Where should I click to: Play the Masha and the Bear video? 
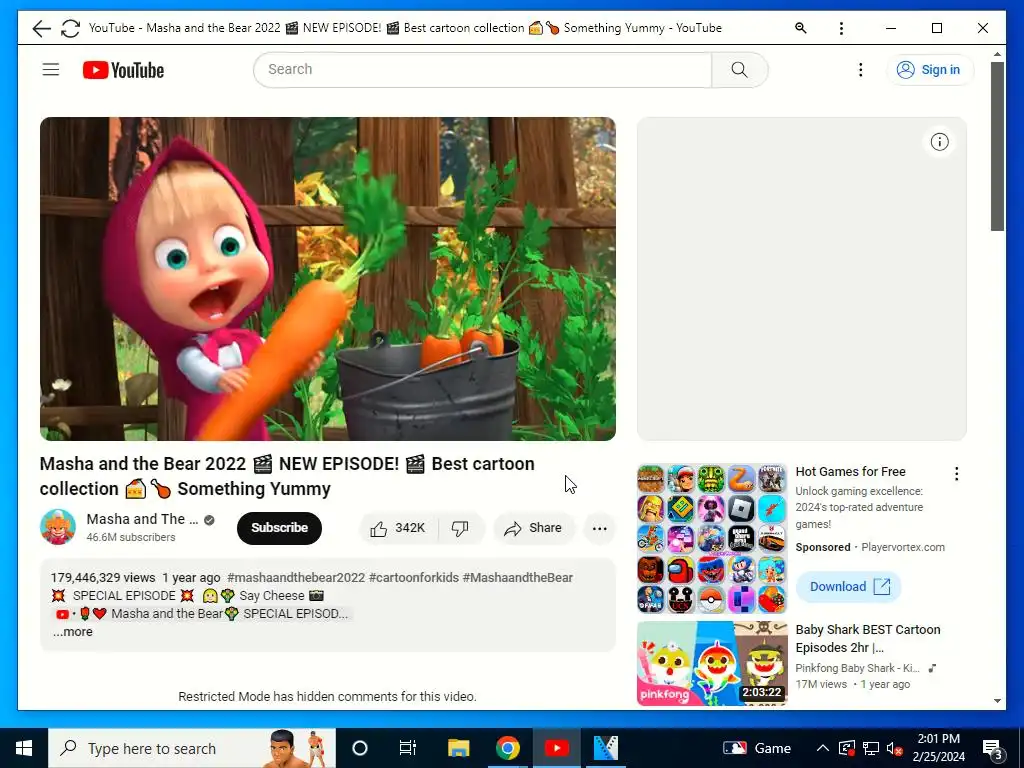[x=328, y=279]
